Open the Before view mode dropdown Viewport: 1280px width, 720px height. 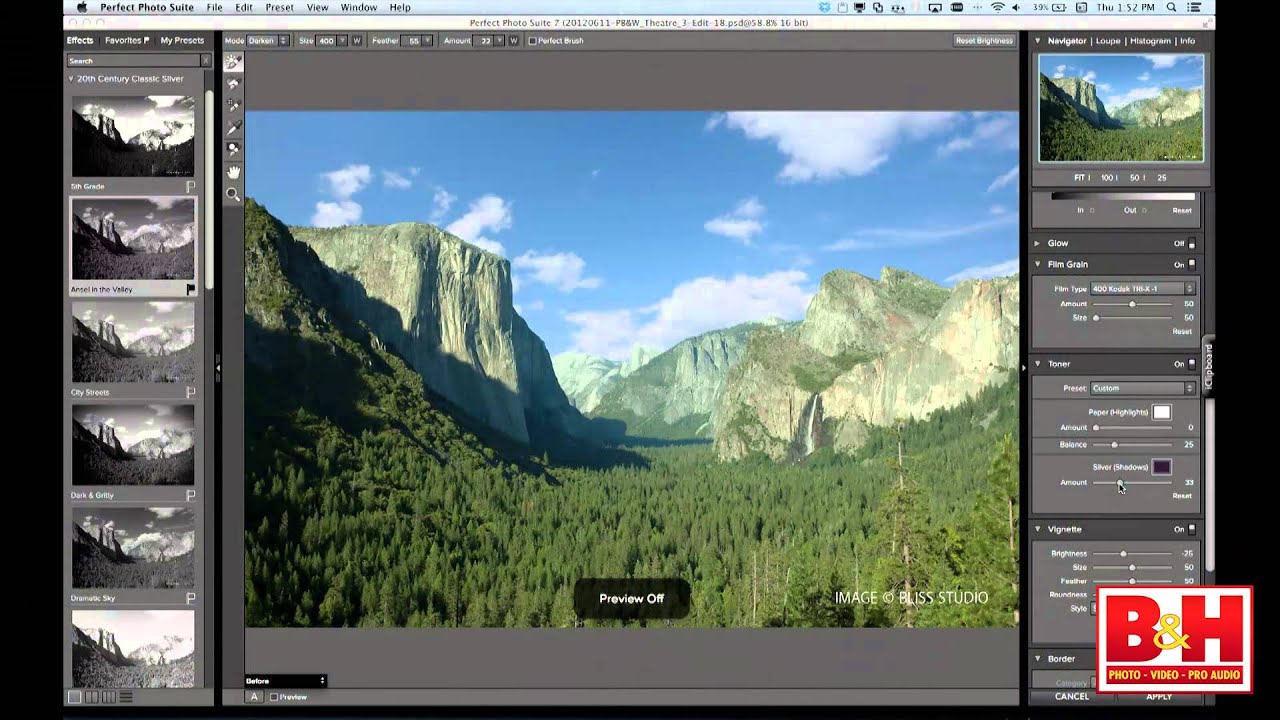click(x=286, y=681)
